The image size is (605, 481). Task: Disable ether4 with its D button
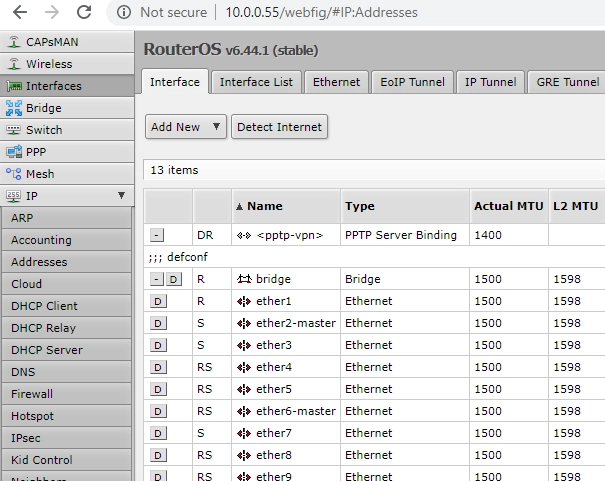pyautogui.click(x=158, y=367)
